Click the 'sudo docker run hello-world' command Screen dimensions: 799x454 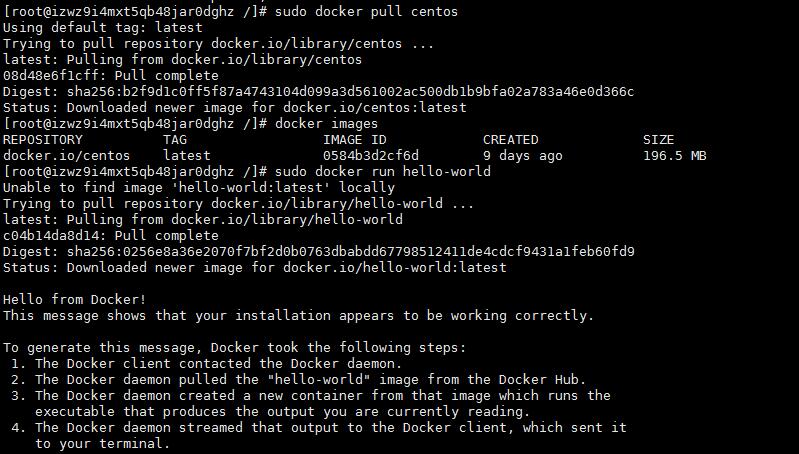coord(382,172)
